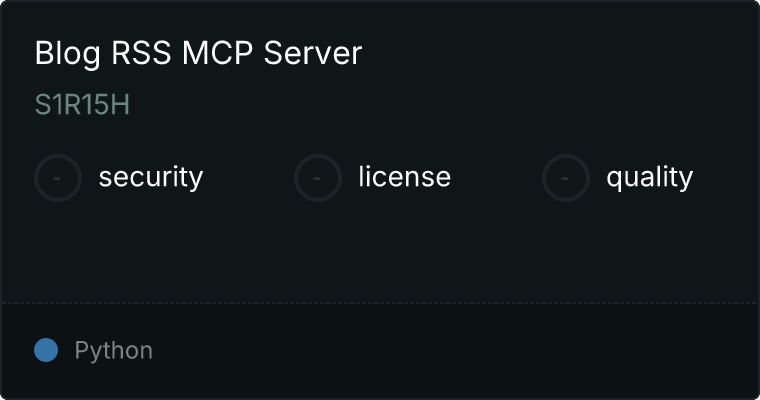Click the dash inside the quality badge
760x400 pixels.
565,178
